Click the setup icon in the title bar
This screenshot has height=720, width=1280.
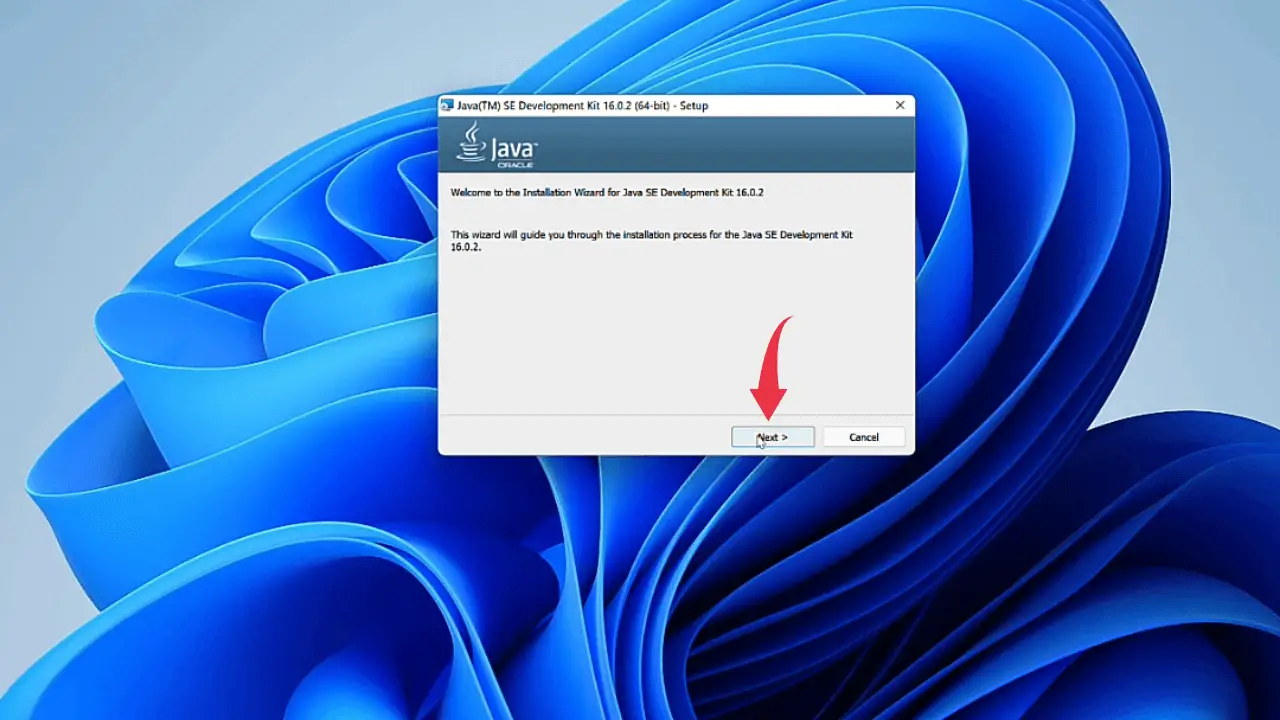point(447,105)
